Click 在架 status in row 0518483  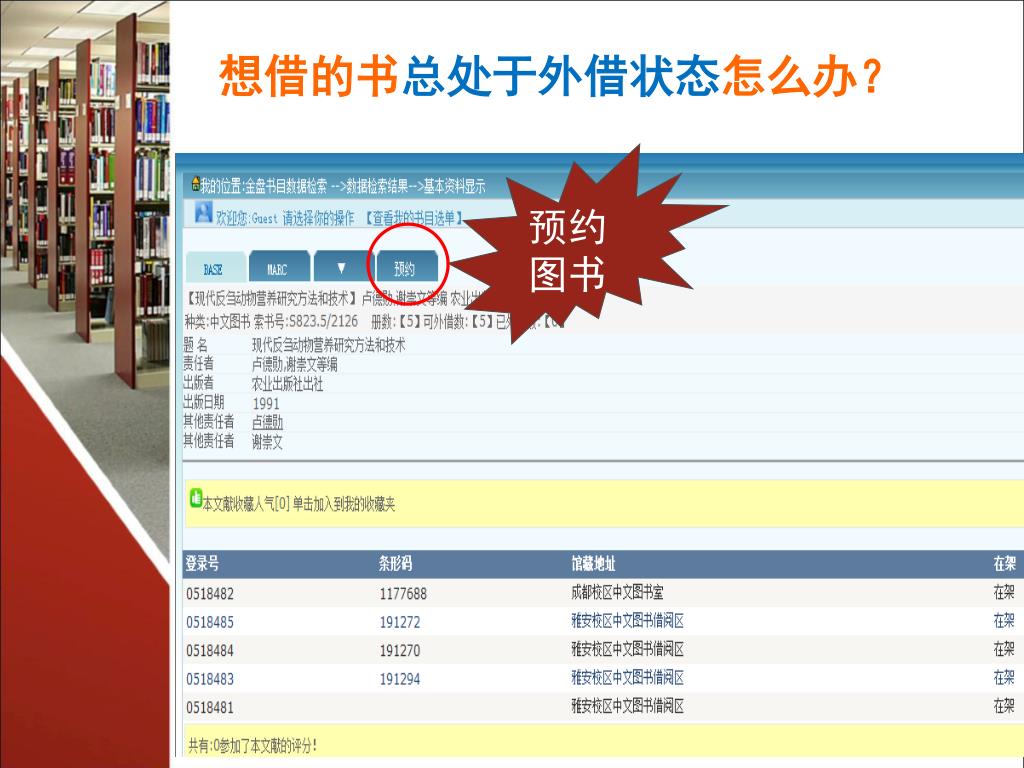[x=1004, y=678]
